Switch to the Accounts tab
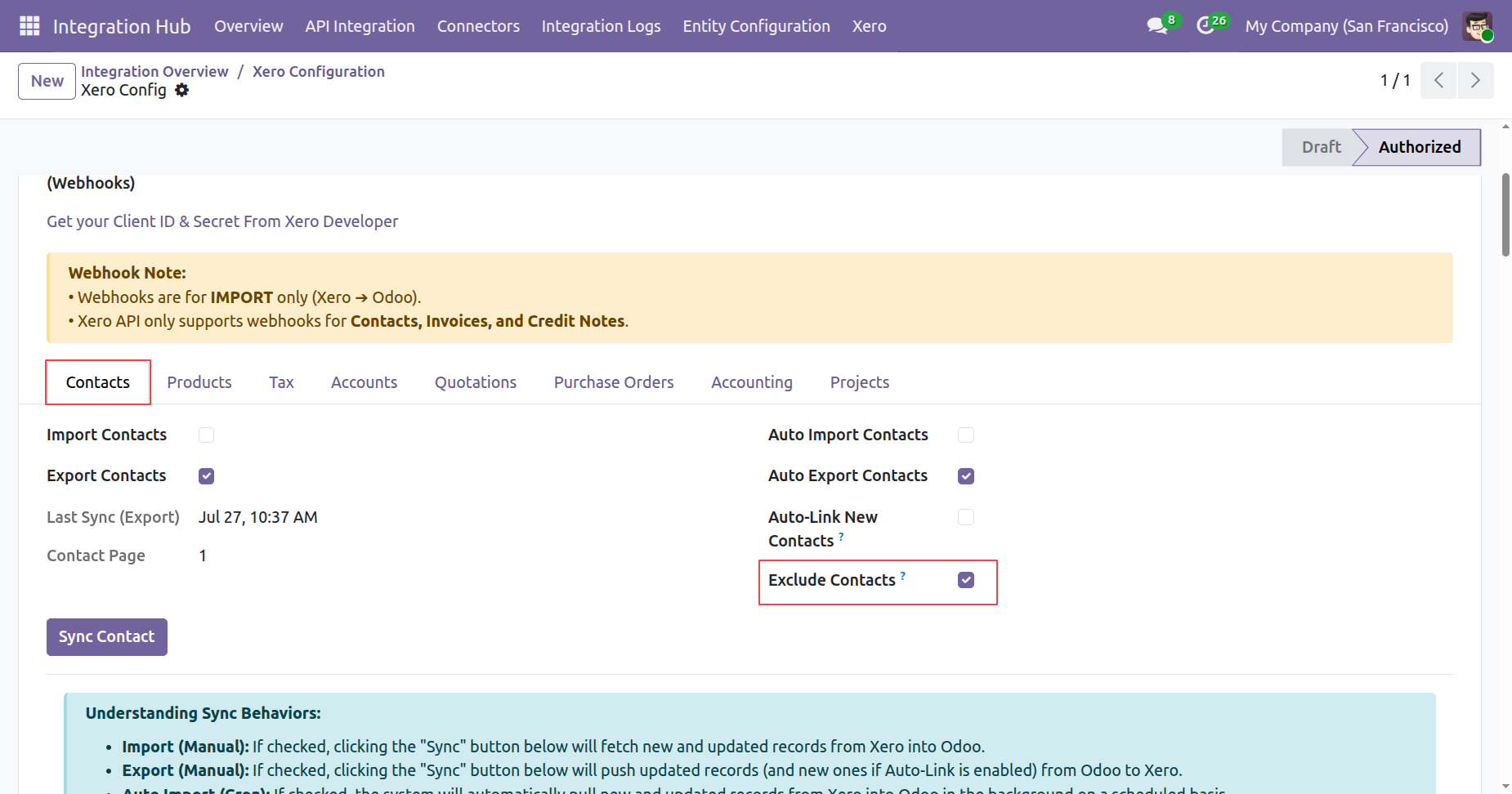The image size is (1512, 794). (364, 382)
